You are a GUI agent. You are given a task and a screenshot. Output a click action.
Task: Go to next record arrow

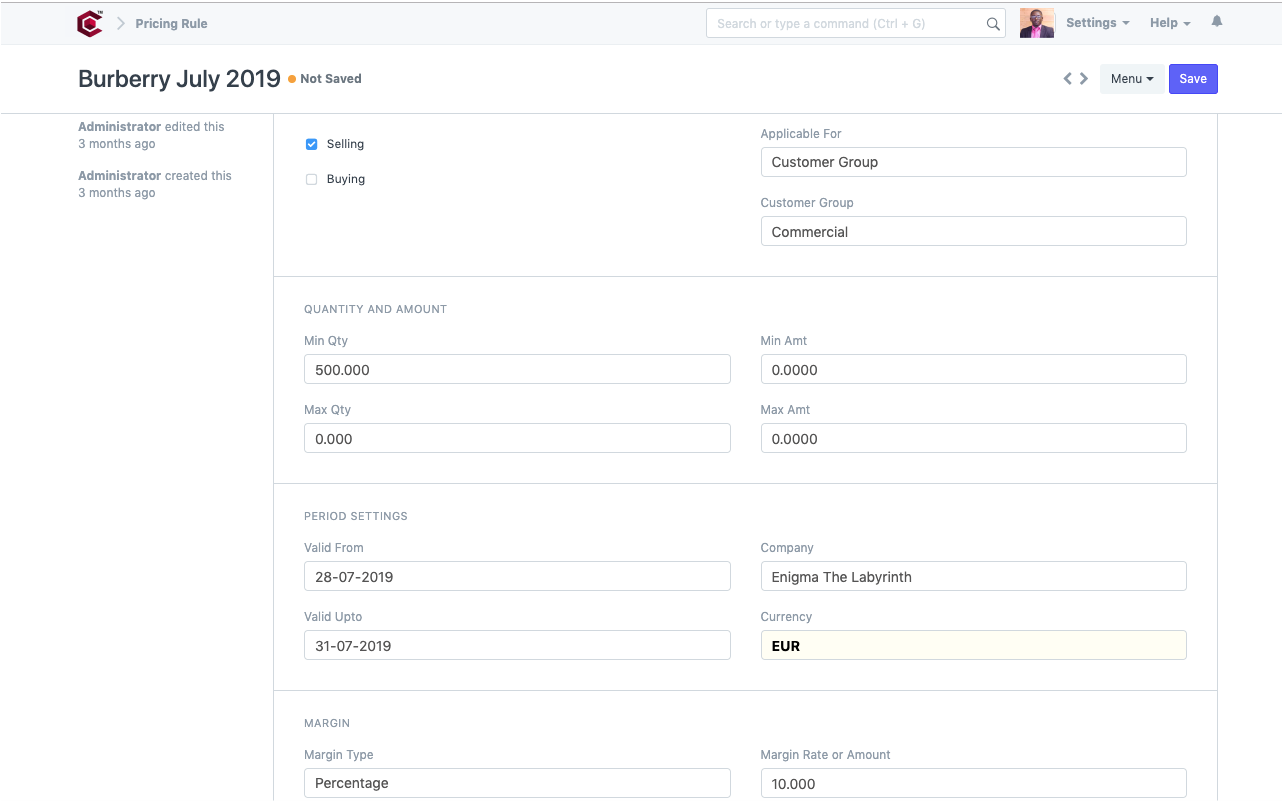click(1084, 79)
